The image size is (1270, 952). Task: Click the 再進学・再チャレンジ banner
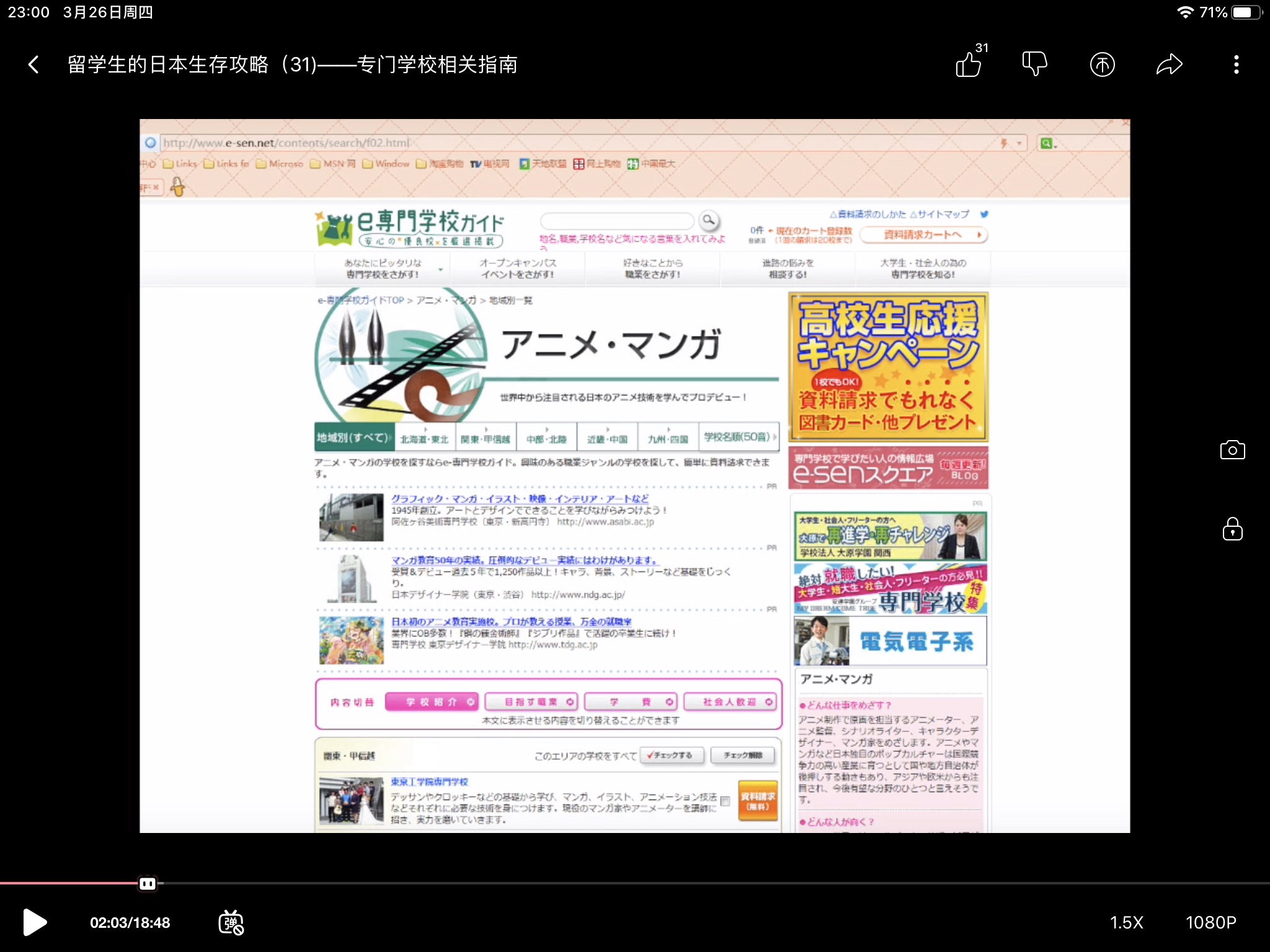(890, 536)
